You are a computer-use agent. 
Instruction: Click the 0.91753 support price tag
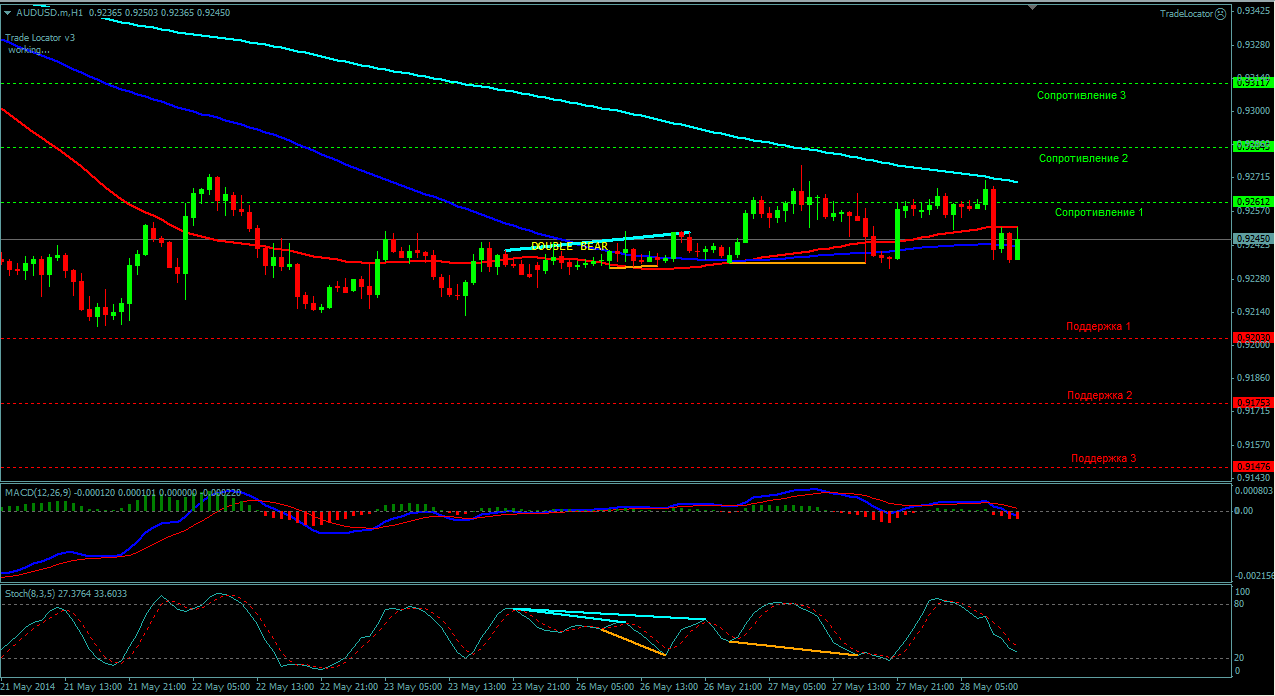(x=1253, y=403)
